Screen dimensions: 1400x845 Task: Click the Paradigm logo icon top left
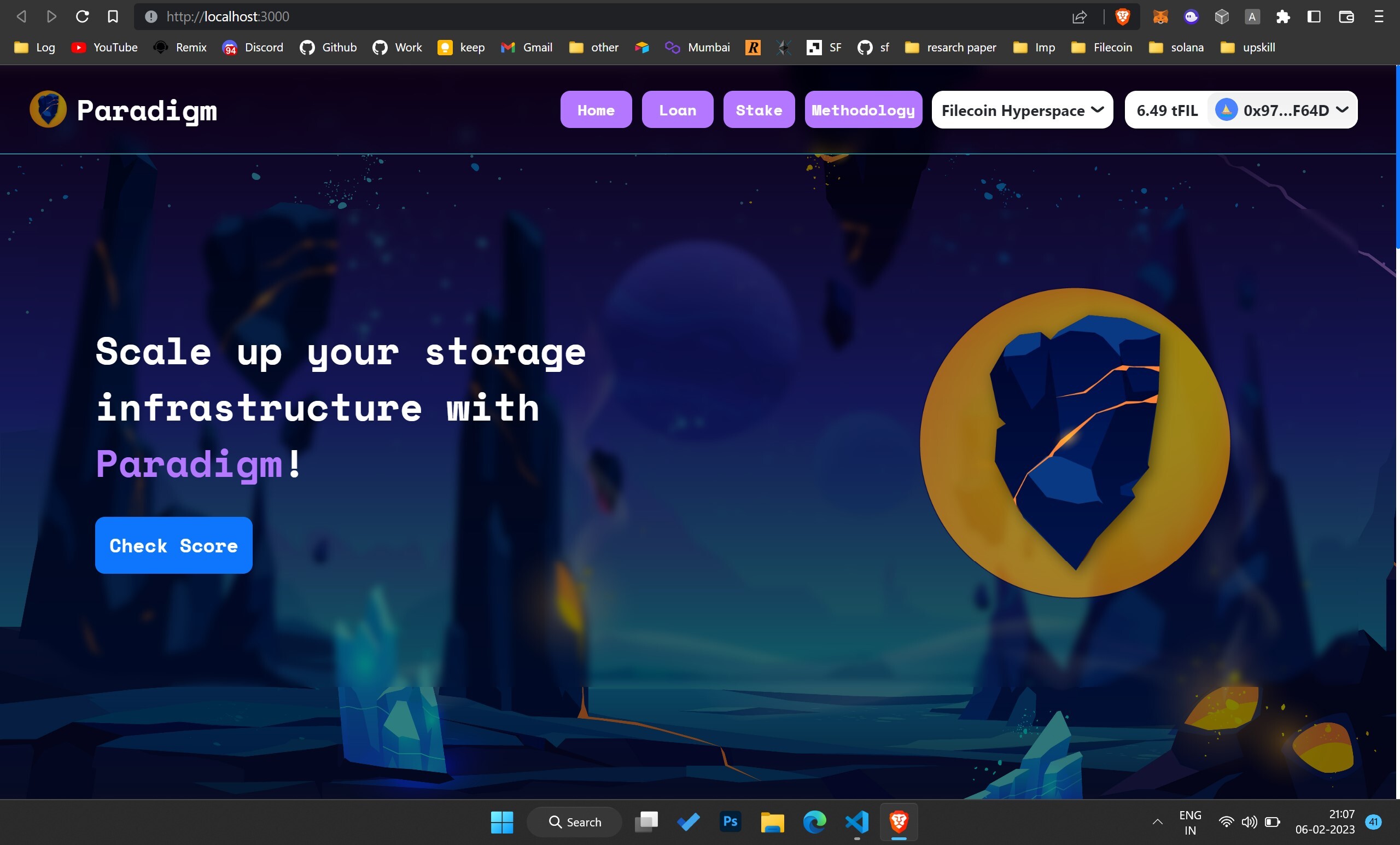(x=48, y=109)
